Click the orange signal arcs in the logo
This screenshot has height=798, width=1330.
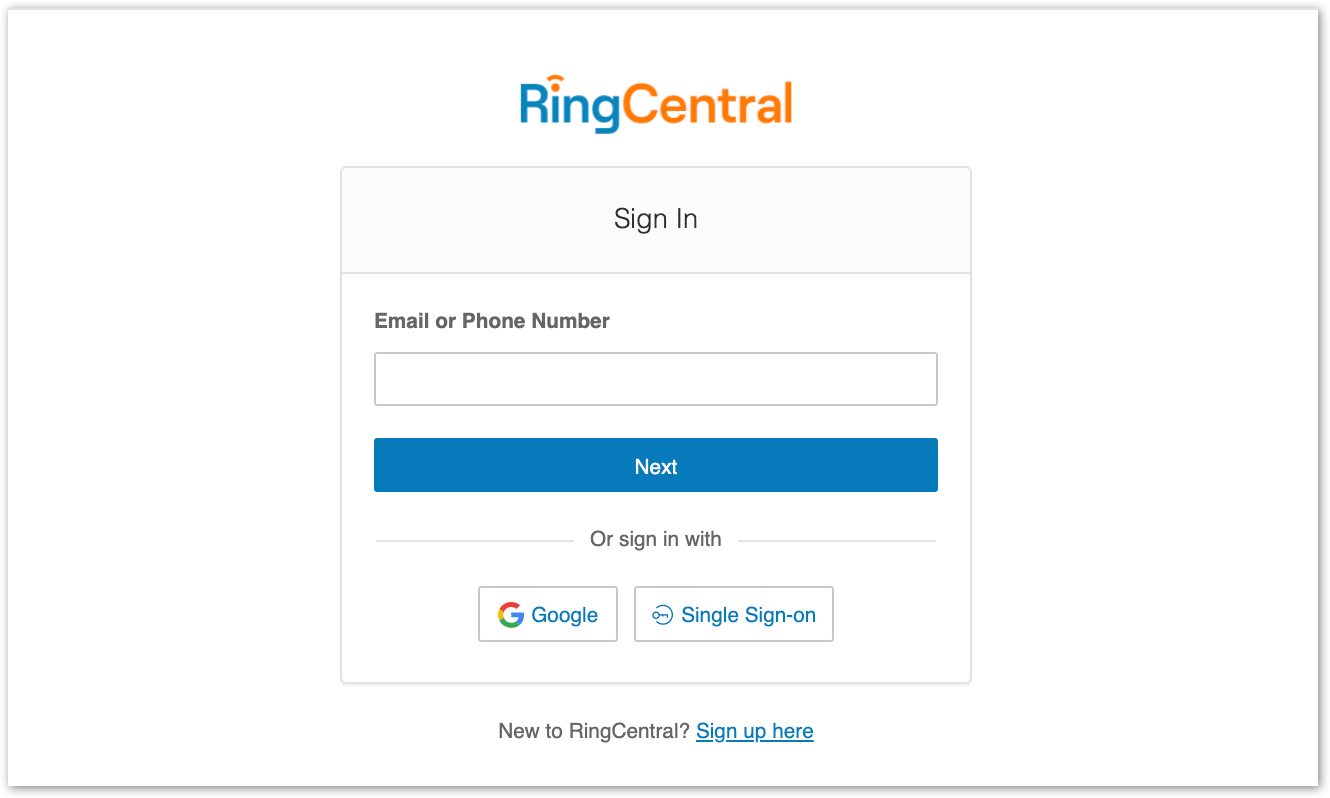pos(555,81)
